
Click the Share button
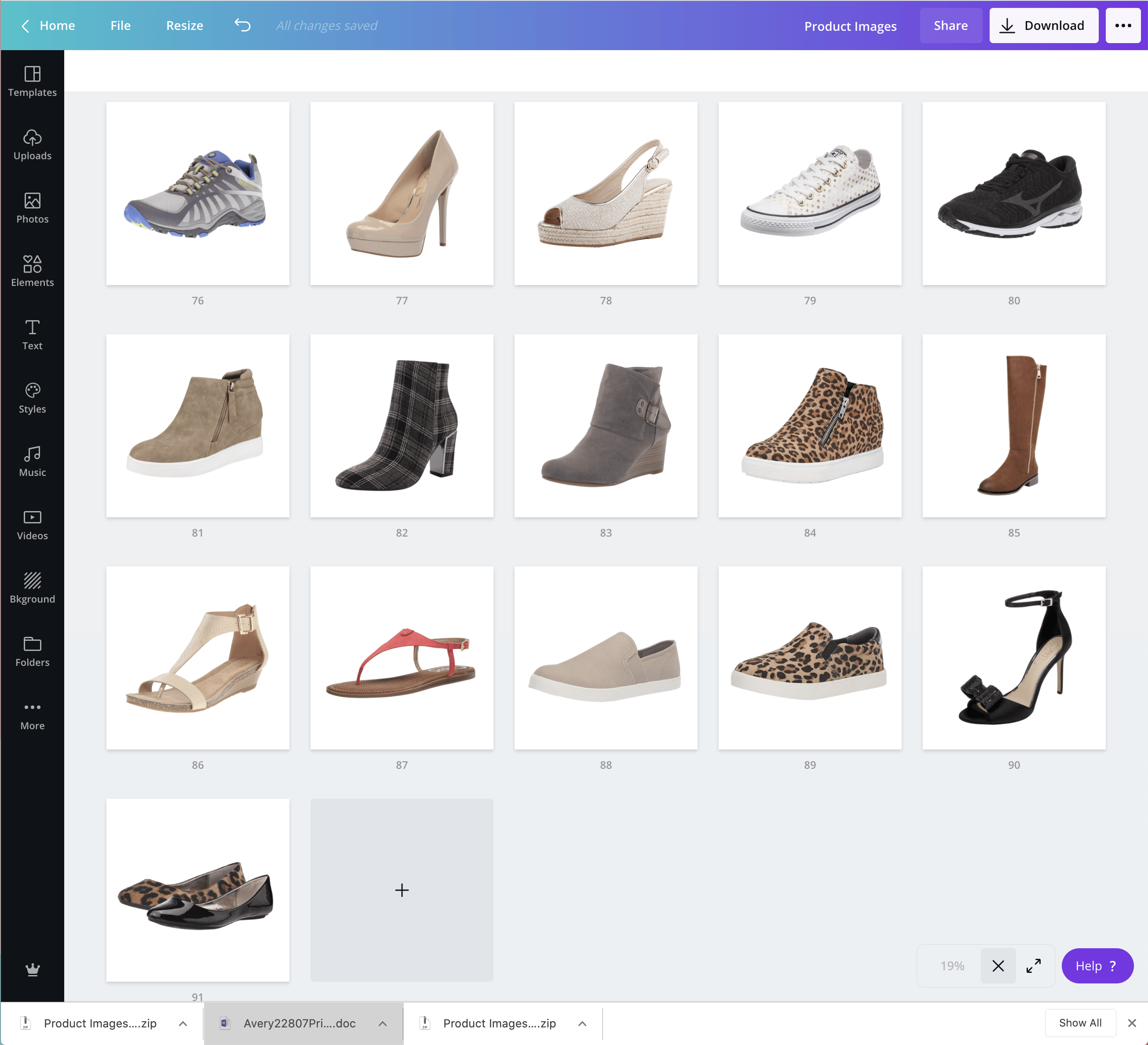(951, 26)
